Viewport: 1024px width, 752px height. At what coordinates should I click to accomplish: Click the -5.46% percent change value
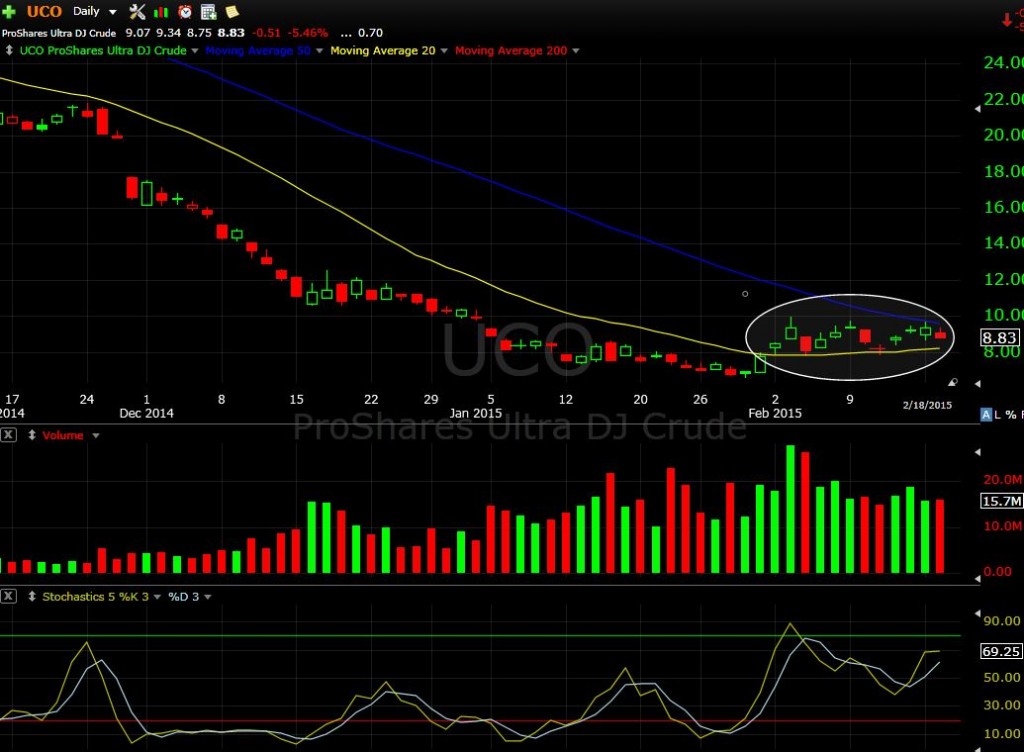click(x=308, y=33)
